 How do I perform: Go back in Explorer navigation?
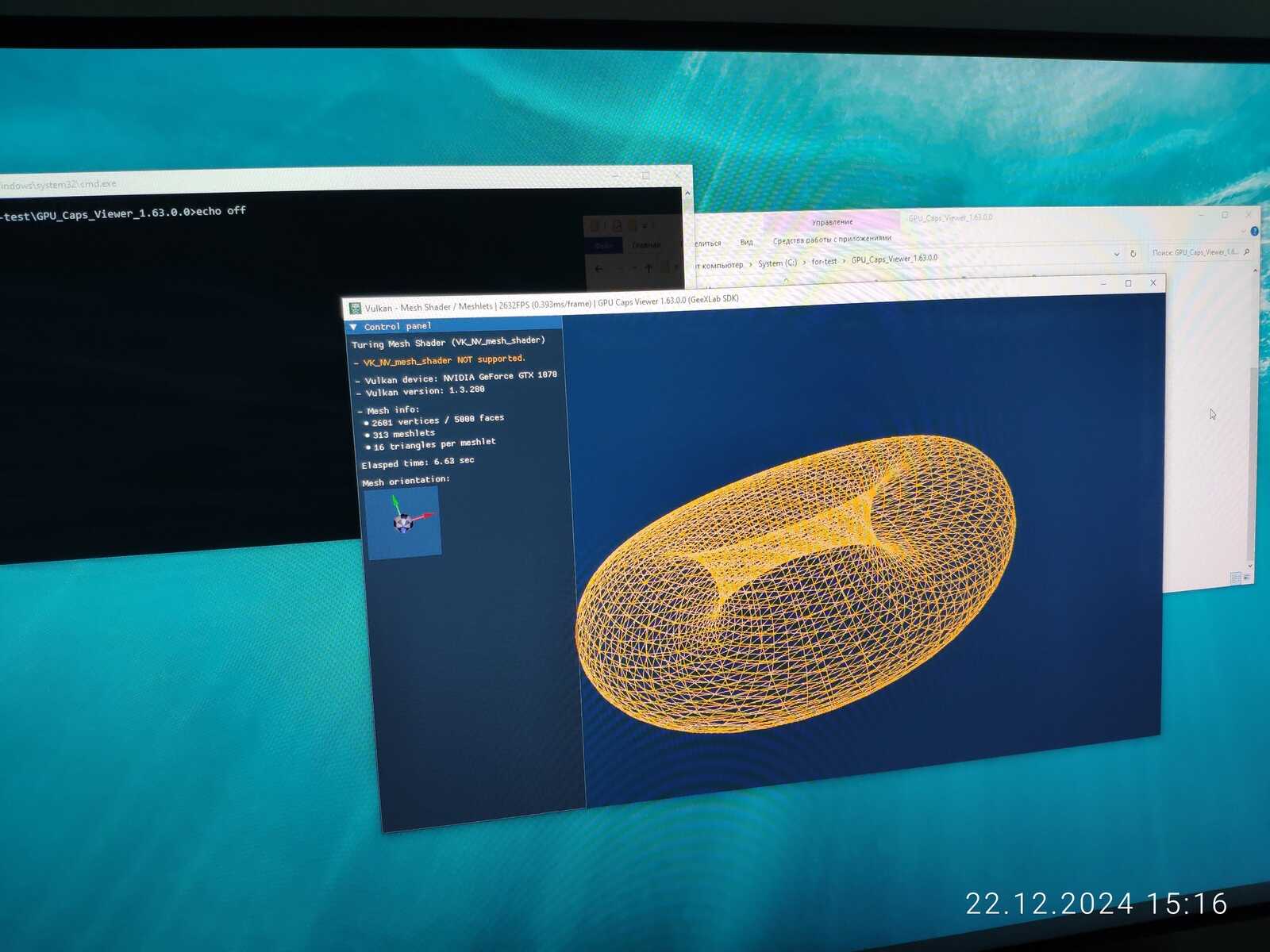599,269
